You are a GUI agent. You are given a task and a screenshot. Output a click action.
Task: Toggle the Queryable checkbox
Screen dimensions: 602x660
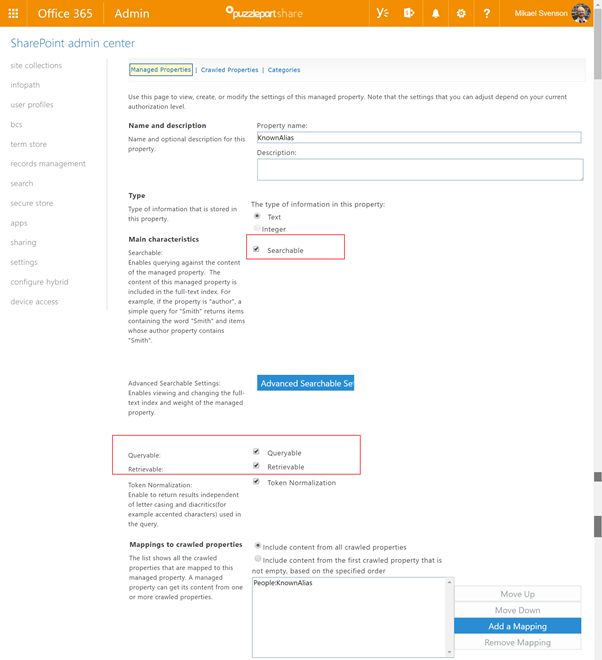(x=256, y=452)
